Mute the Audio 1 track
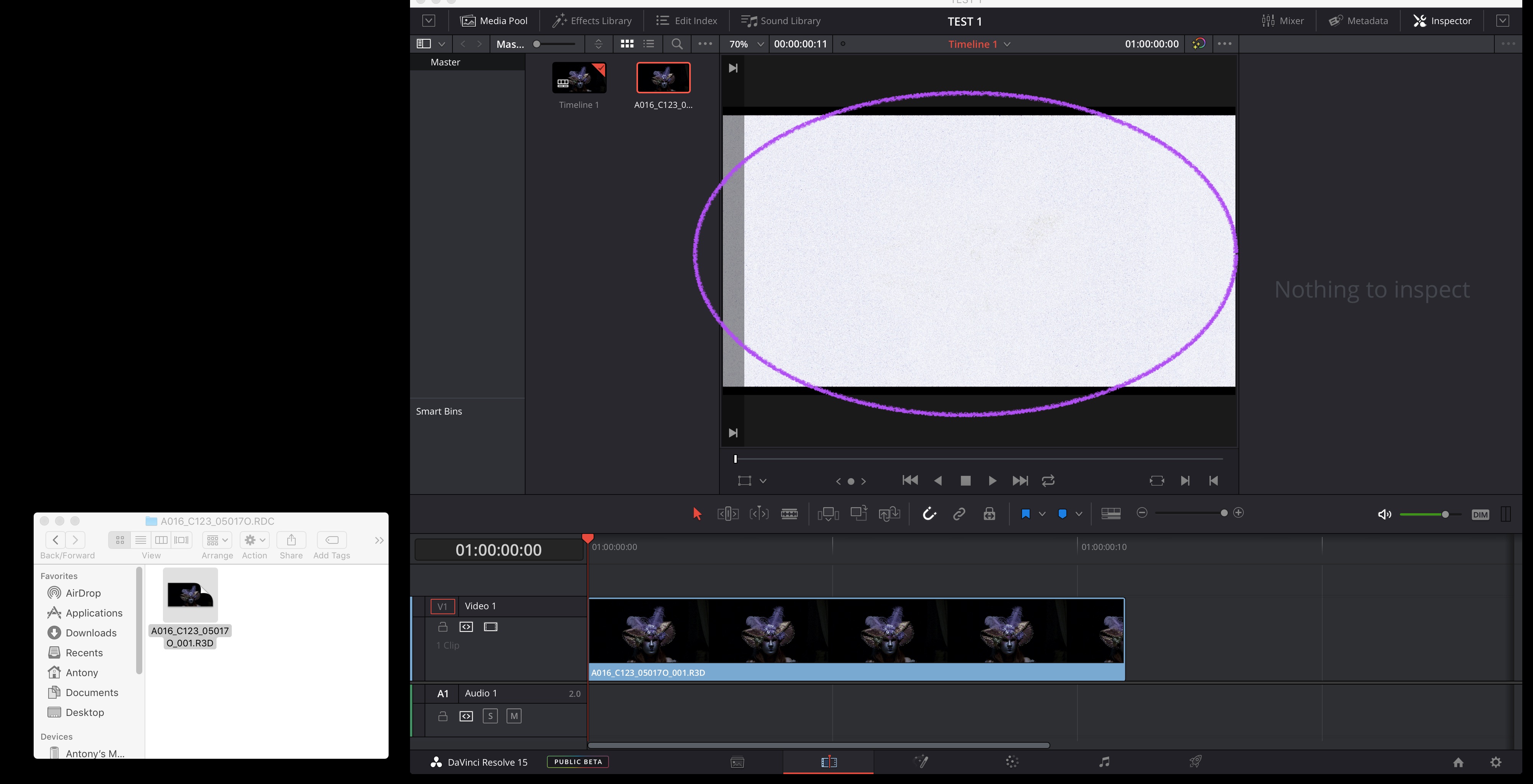 click(x=514, y=716)
